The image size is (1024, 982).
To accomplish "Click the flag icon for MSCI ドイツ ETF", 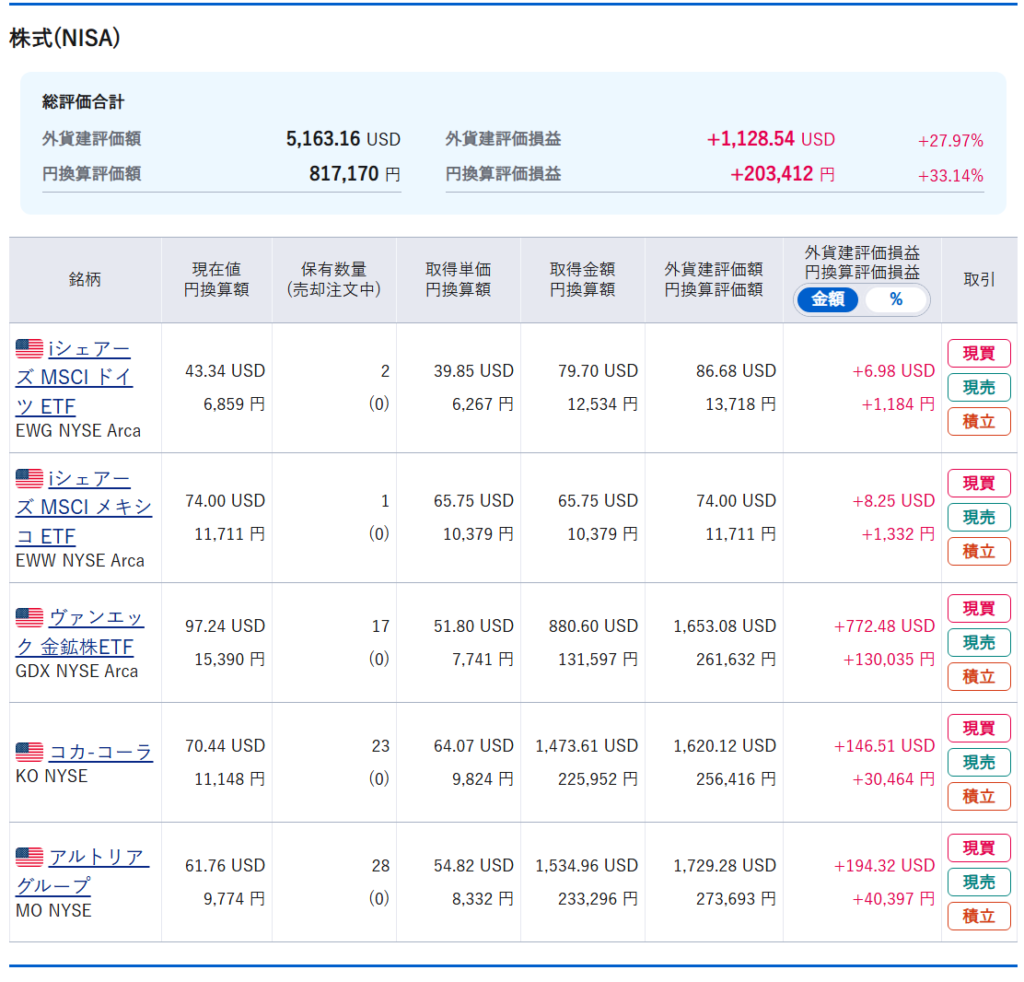I will (29, 349).
